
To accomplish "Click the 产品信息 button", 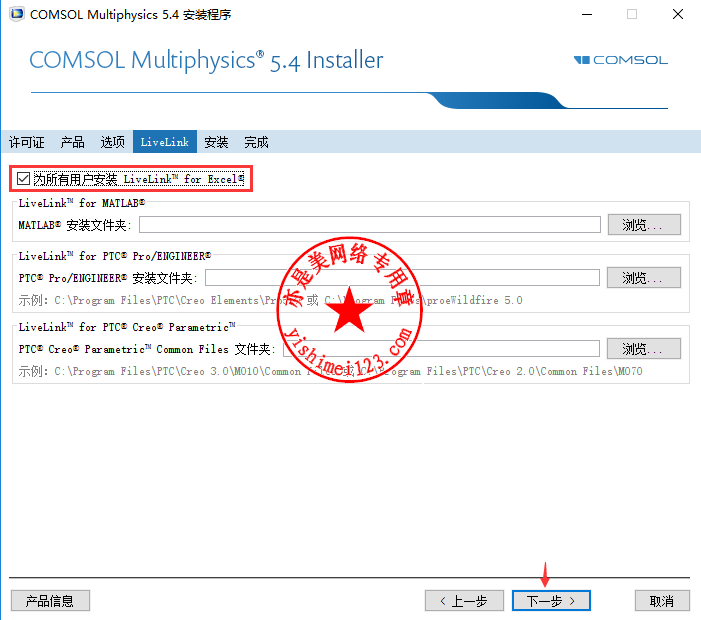I will (x=50, y=601).
